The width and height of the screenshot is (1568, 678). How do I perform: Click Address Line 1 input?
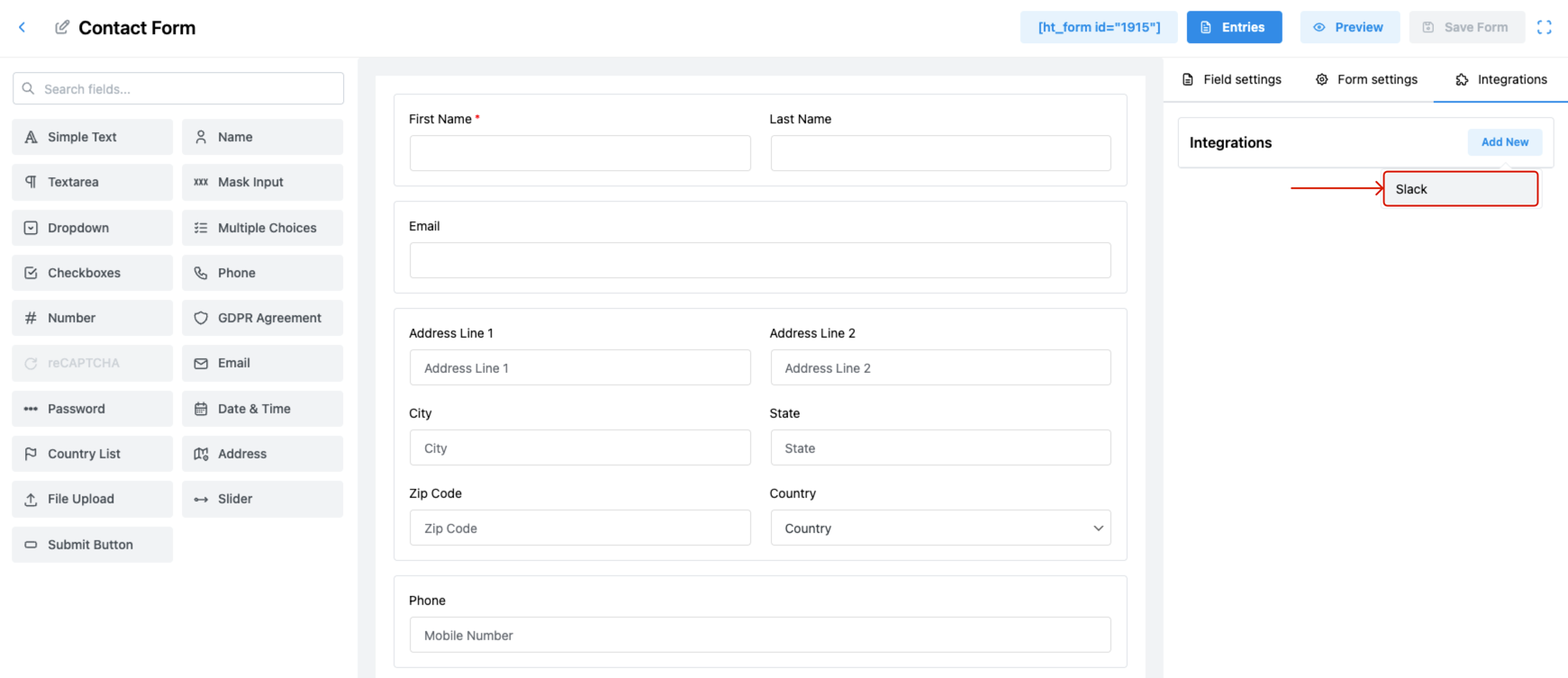(x=580, y=367)
